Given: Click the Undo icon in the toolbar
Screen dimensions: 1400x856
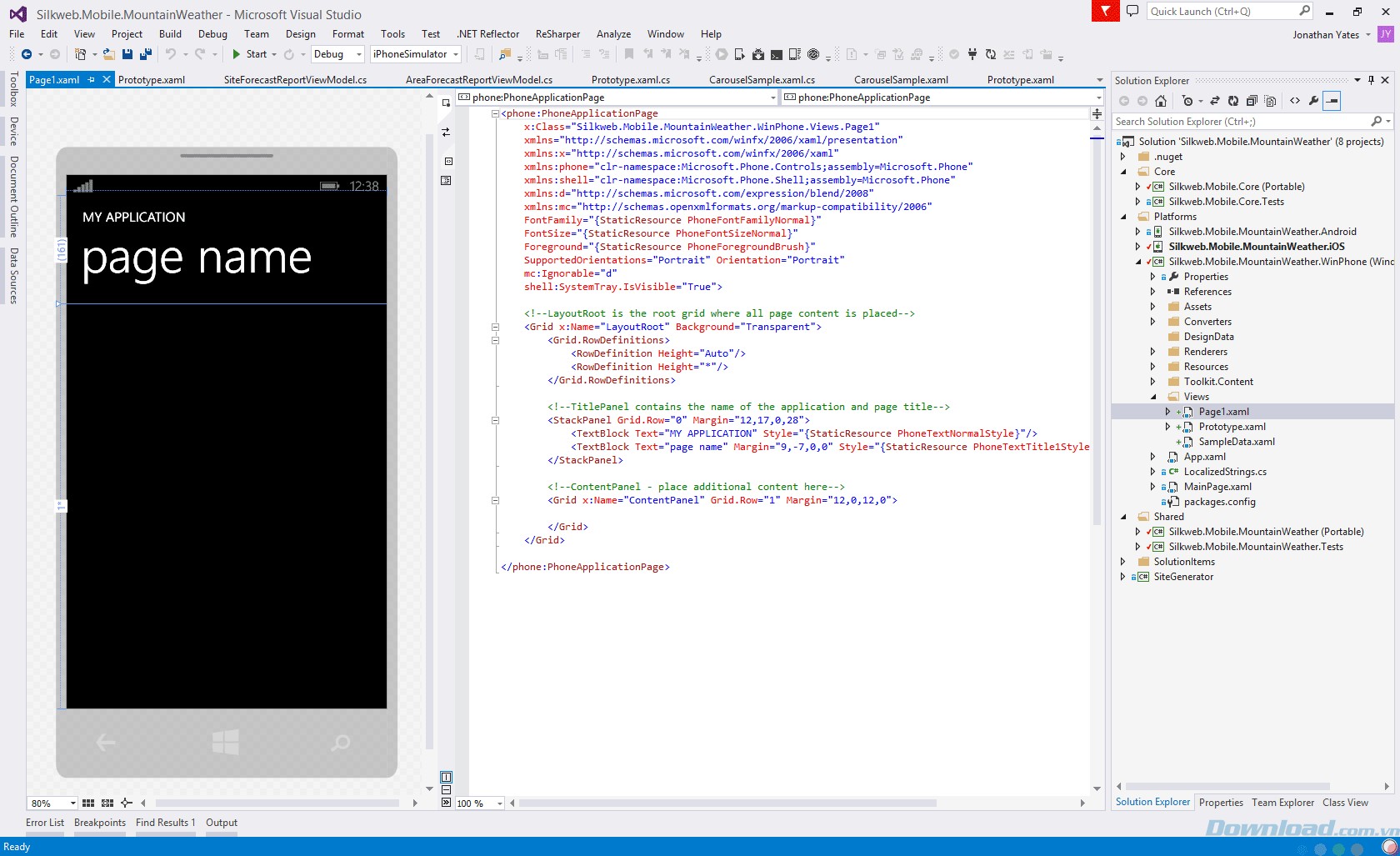Looking at the screenshot, I should [x=171, y=54].
